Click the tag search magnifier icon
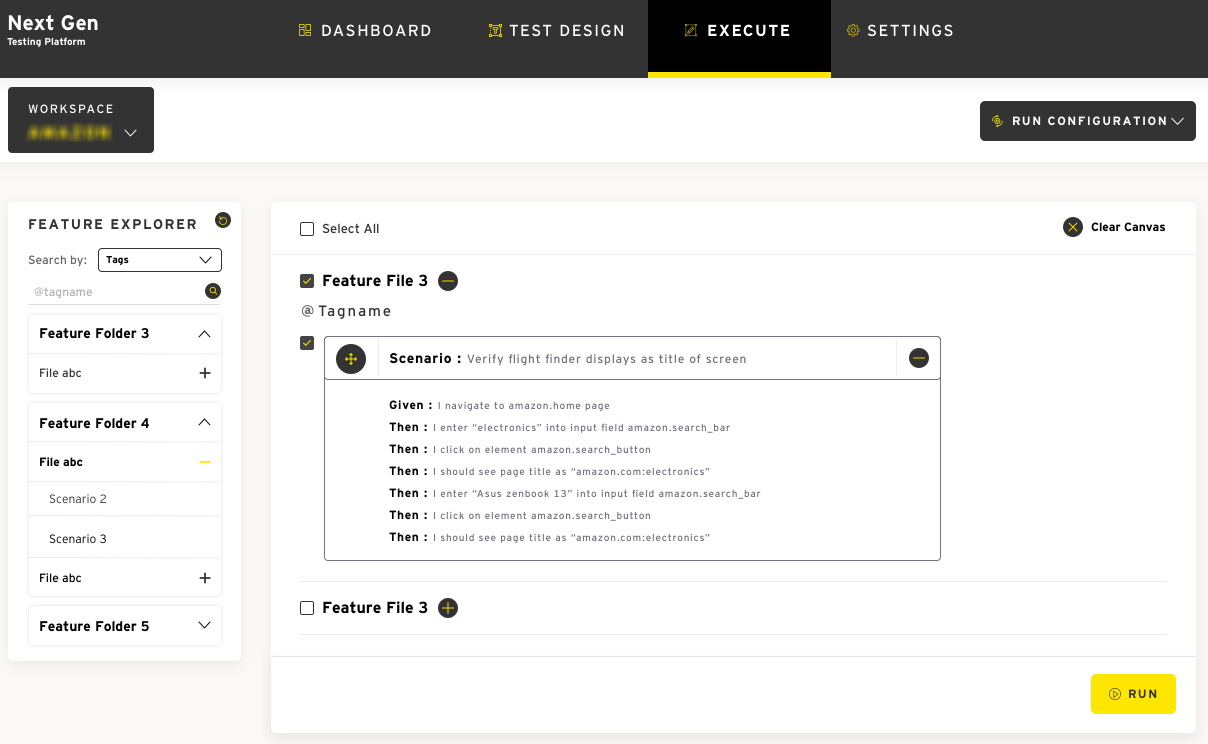Image resolution: width=1208 pixels, height=744 pixels. pos(213,291)
